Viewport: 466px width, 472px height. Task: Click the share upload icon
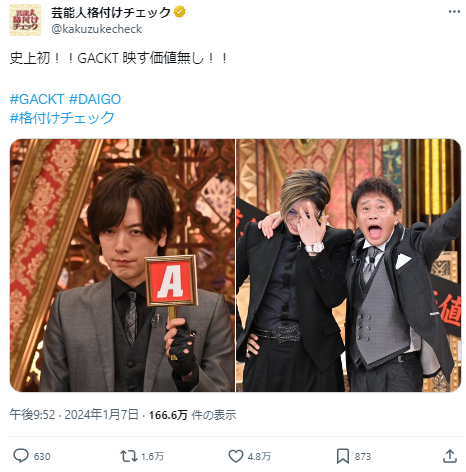(x=450, y=456)
